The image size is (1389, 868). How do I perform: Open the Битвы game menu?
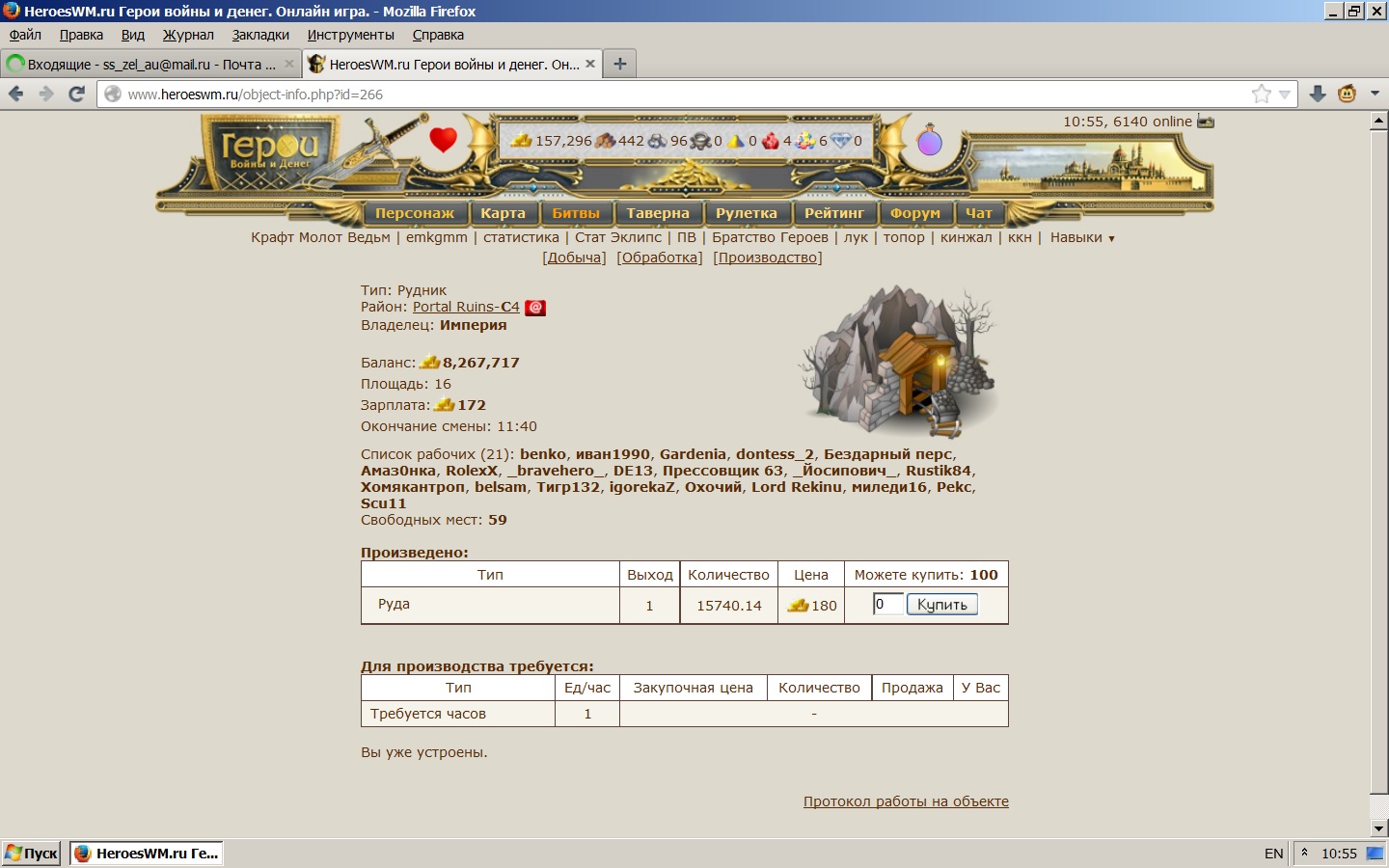point(576,213)
